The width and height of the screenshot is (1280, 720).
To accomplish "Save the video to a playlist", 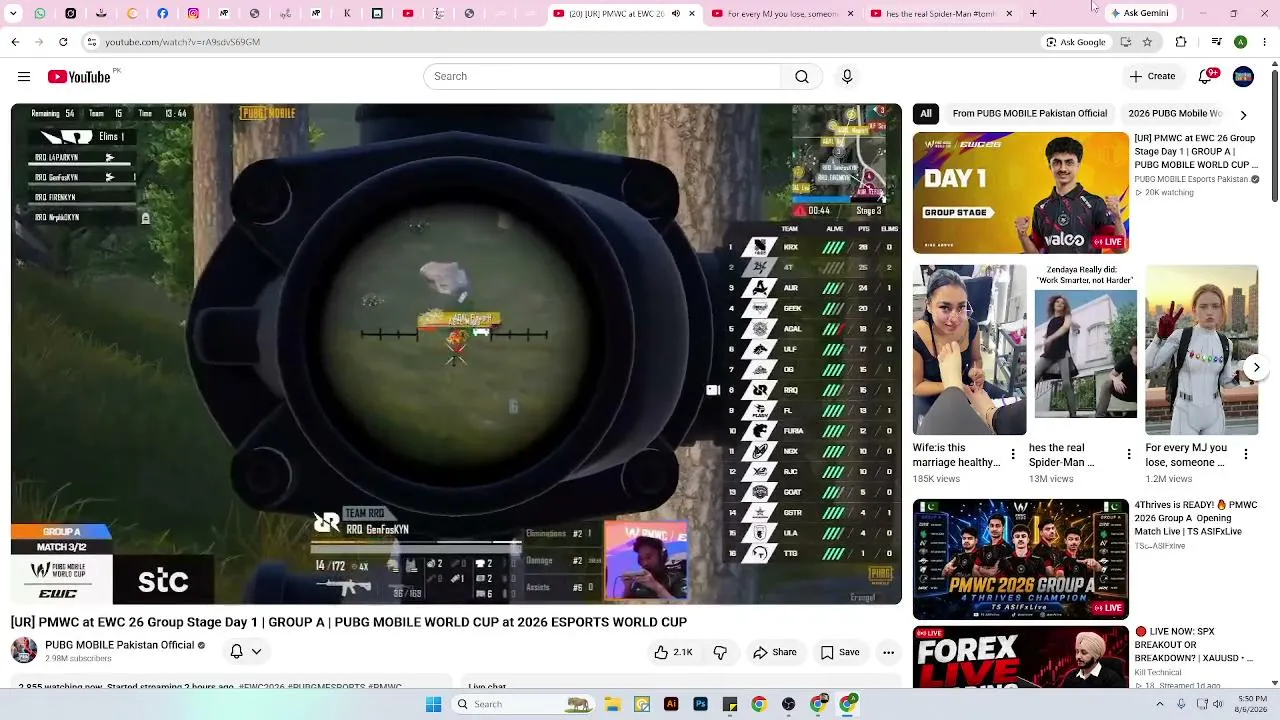I will [840, 652].
